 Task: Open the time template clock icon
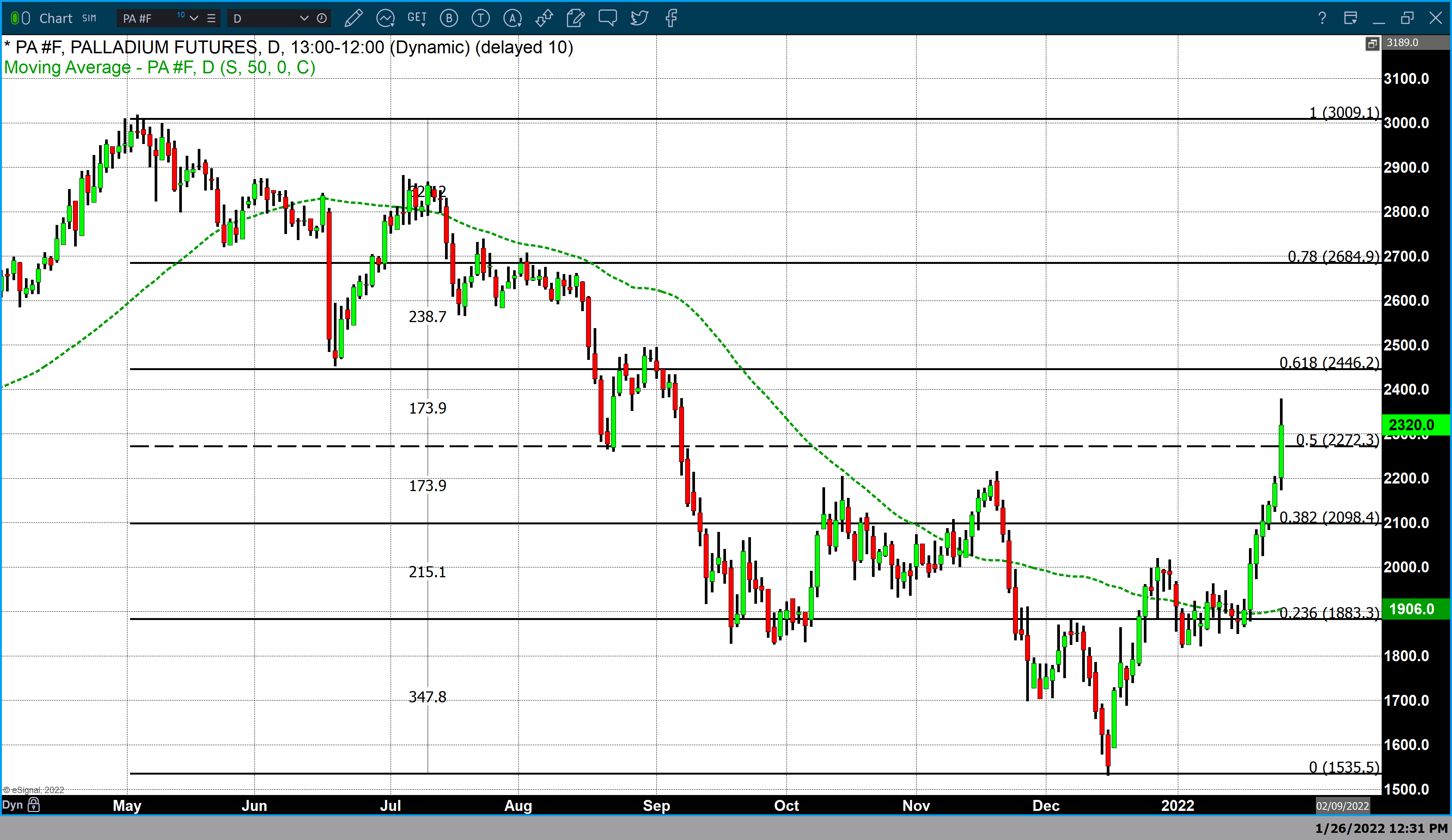pyautogui.click(x=321, y=19)
